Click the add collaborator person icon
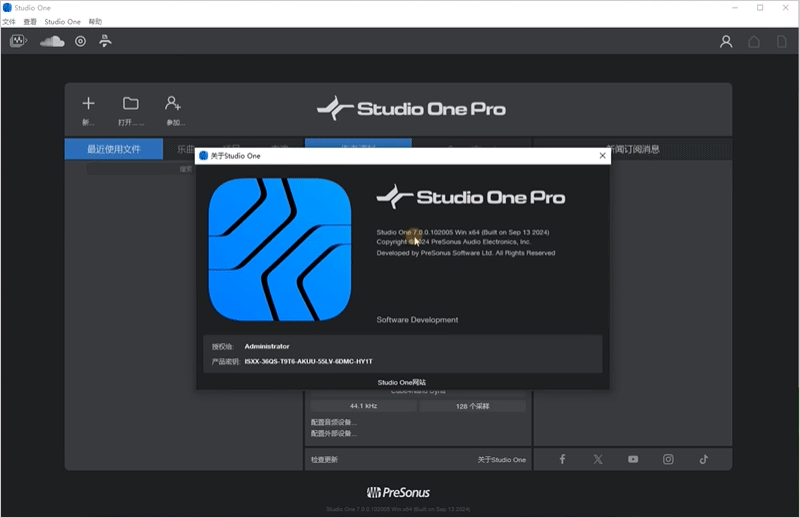 click(173, 104)
